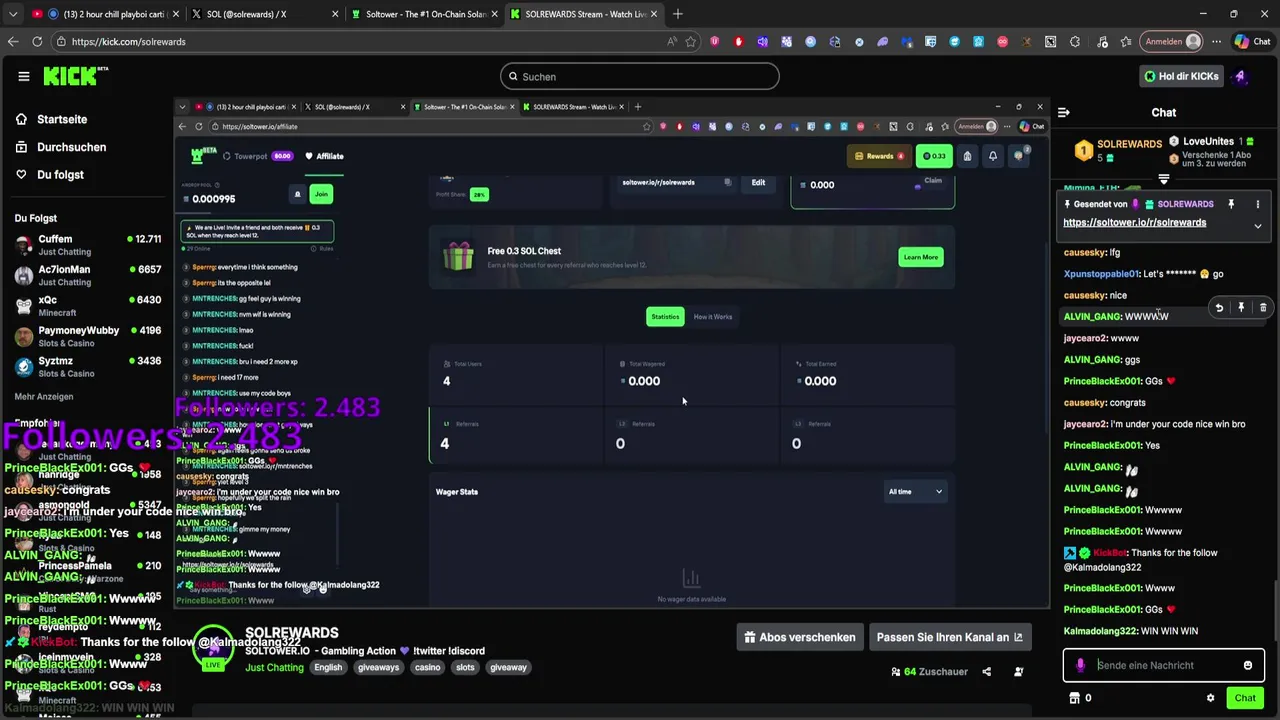1280x720 pixels.
Task: Click Passen Sie Ihren Kanal an
Action: [x=950, y=637]
